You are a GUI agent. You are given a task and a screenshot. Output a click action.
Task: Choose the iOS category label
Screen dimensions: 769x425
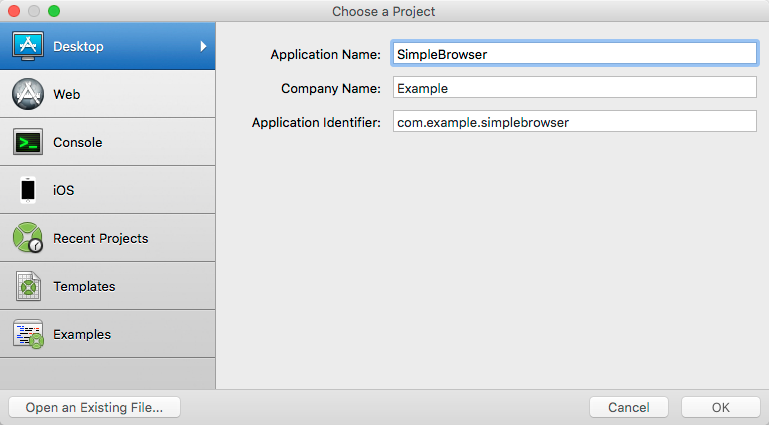pos(63,190)
